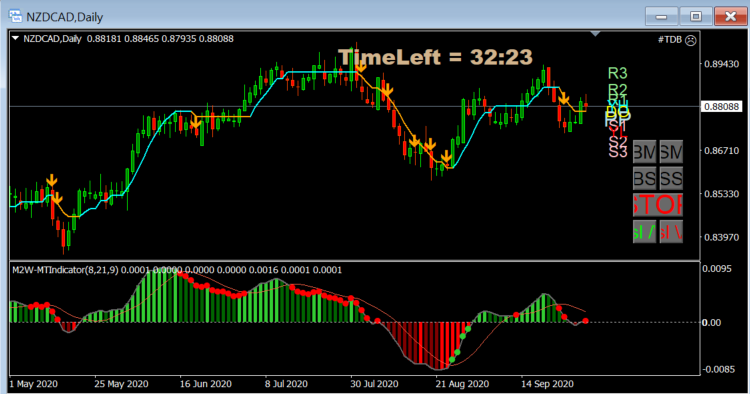The height and width of the screenshot is (394, 750).
Task: Click the 0.00 indicator zero level value
Action: coord(711,322)
